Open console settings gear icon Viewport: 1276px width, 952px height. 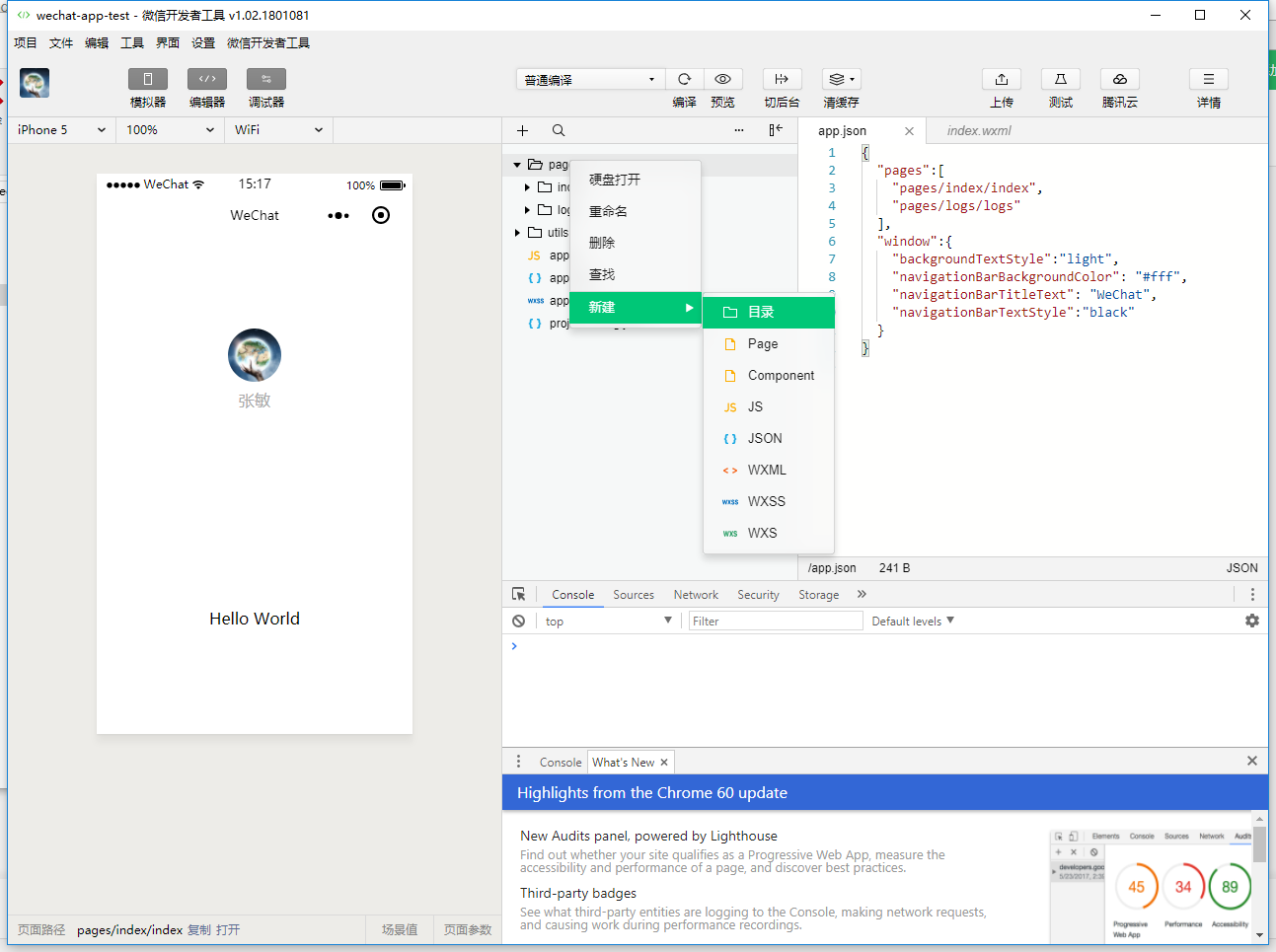(1252, 621)
